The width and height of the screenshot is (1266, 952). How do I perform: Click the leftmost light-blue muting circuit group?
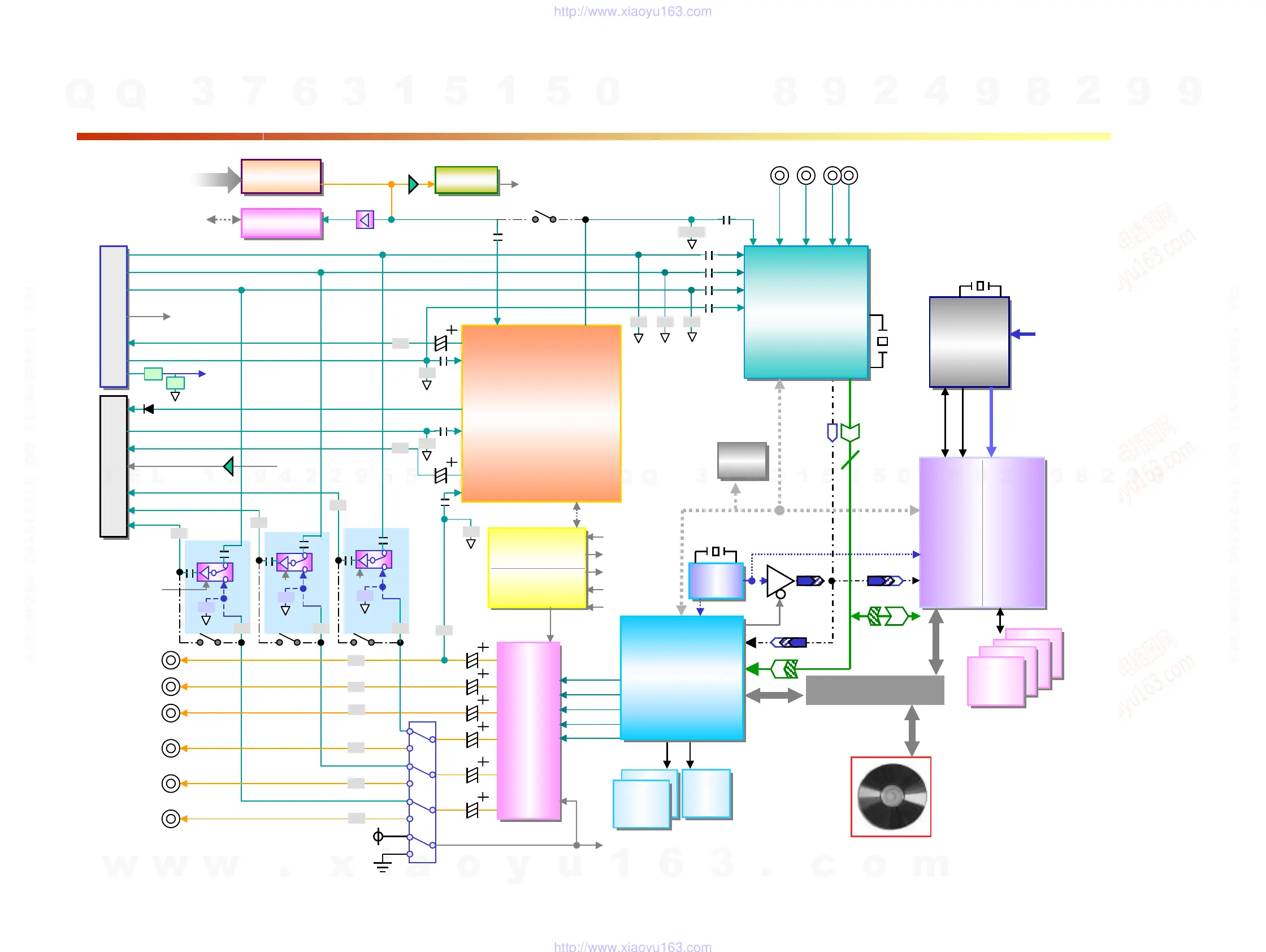click(218, 587)
